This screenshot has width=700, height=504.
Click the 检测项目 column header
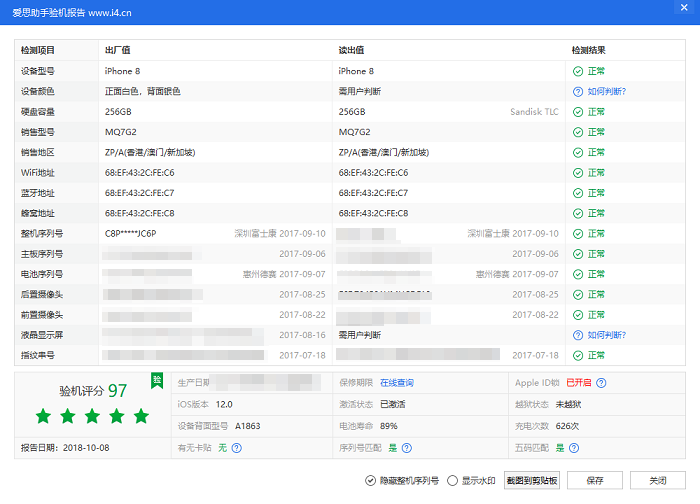coord(38,50)
